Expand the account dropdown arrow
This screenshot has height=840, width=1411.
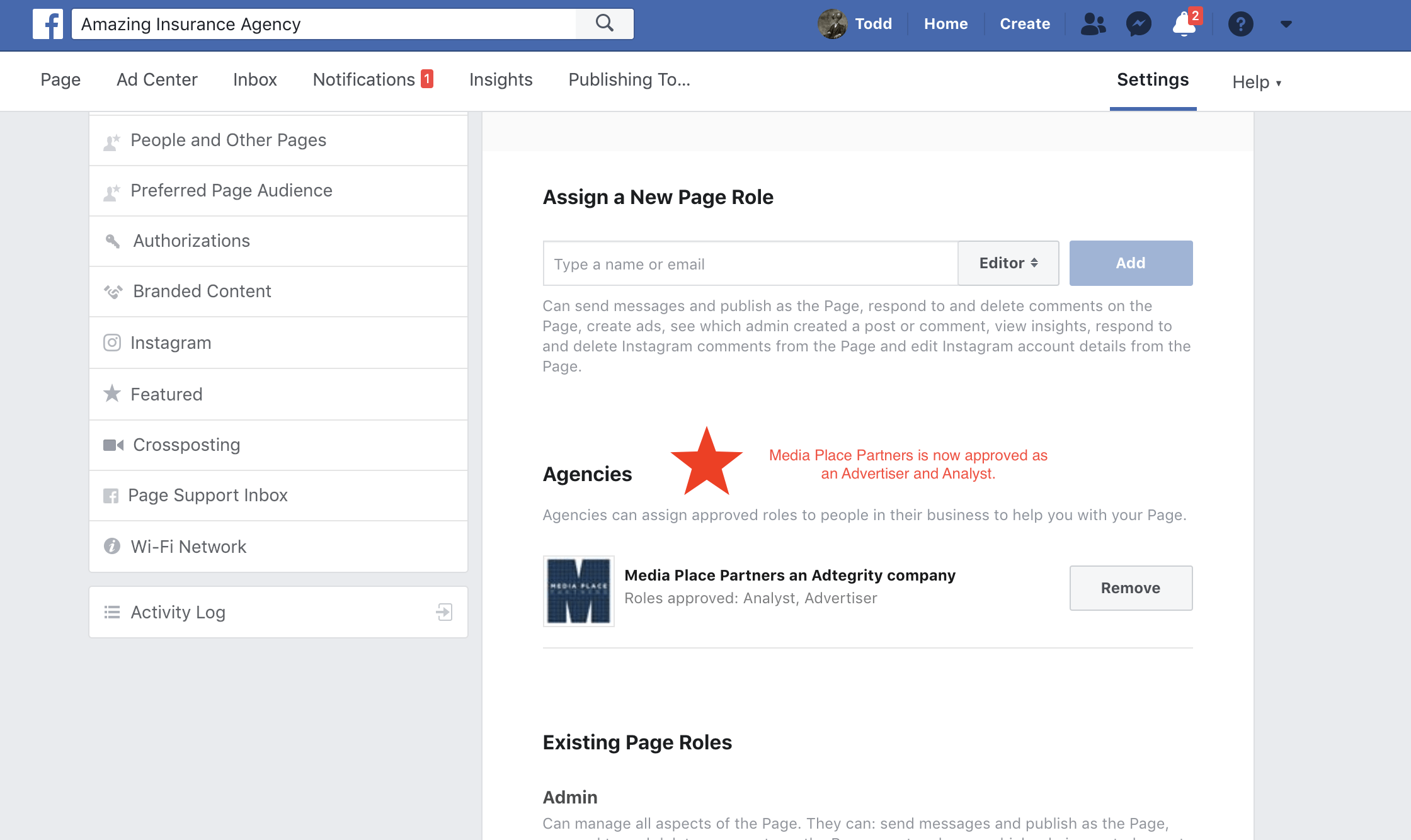coord(1286,24)
